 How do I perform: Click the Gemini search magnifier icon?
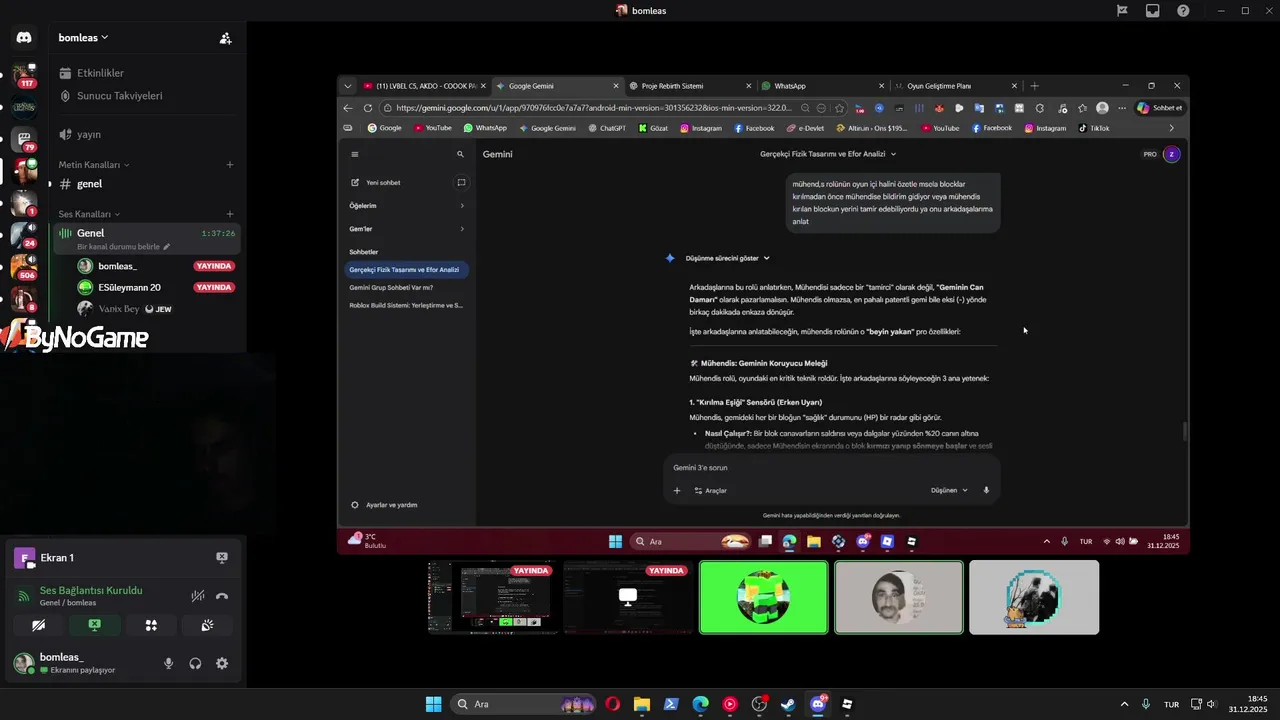tap(460, 154)
